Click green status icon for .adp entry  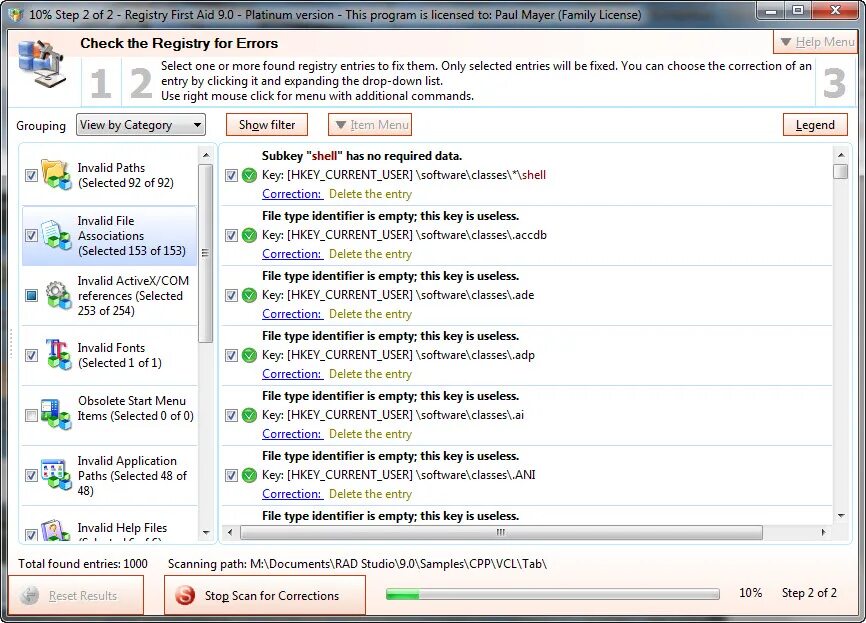tap(250, 355)
